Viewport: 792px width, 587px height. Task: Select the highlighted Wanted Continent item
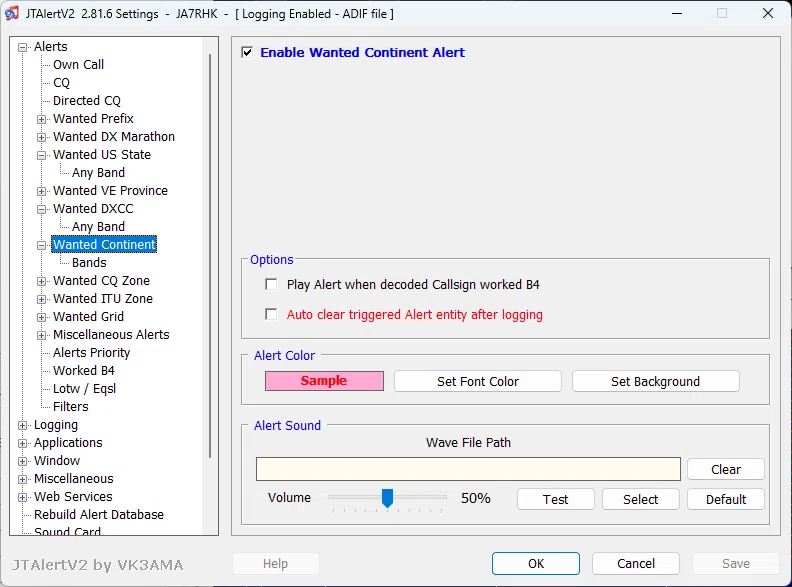pyautogui.click(x=104, y=244)
